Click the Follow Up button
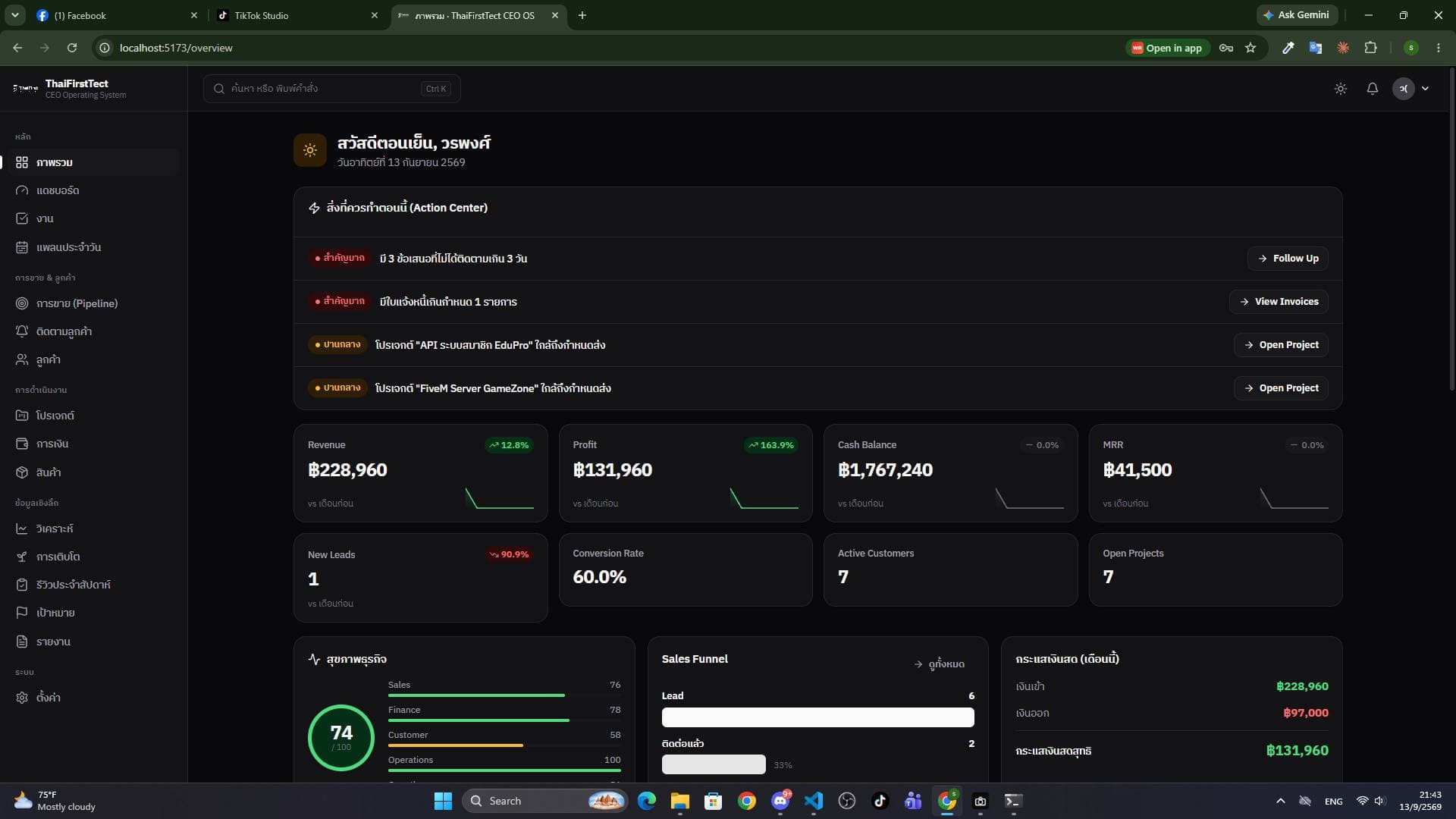 [1288, 259]
